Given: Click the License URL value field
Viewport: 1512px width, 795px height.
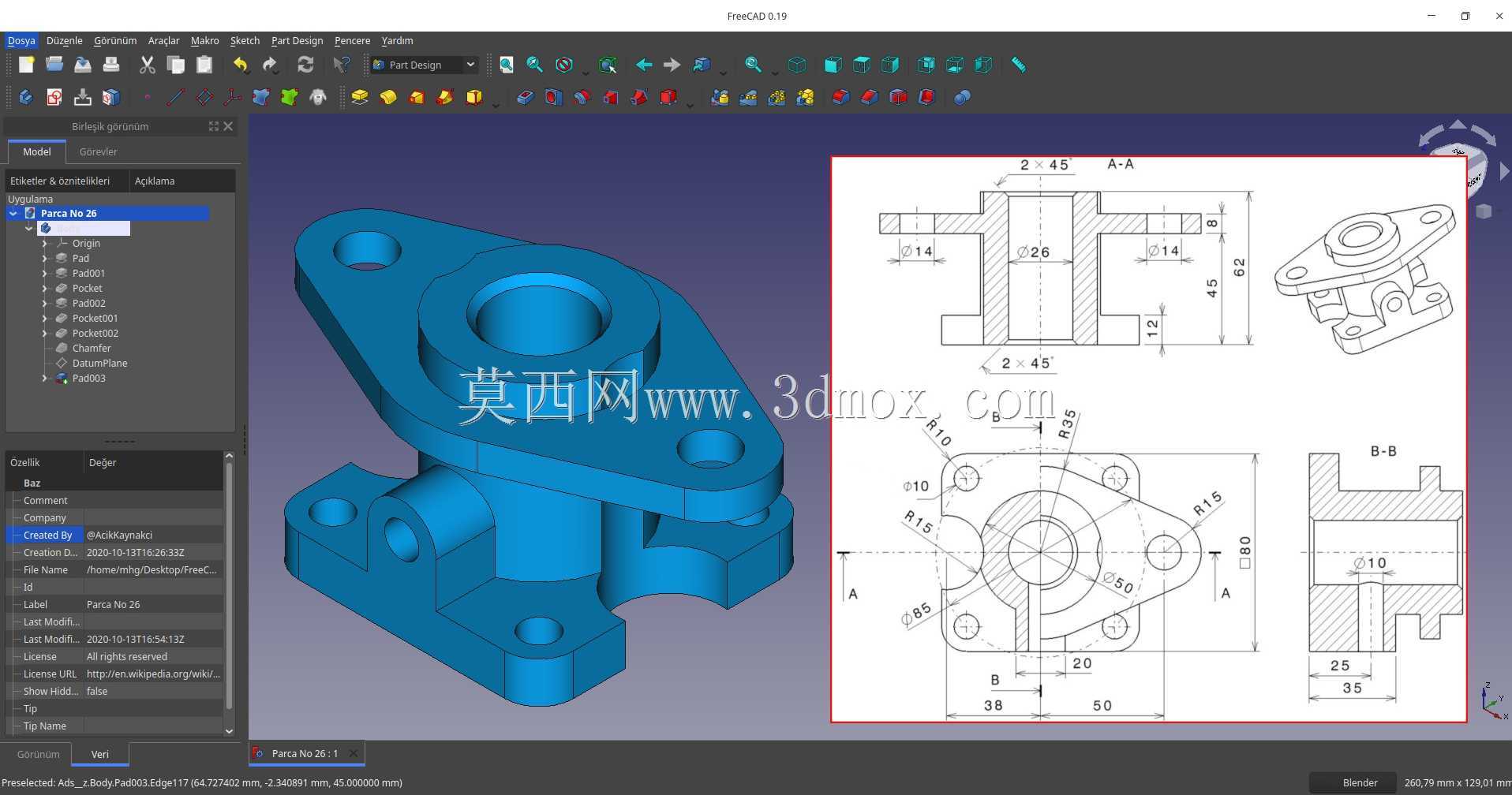Looking at the screenshot, I should (x=153, y=674).
